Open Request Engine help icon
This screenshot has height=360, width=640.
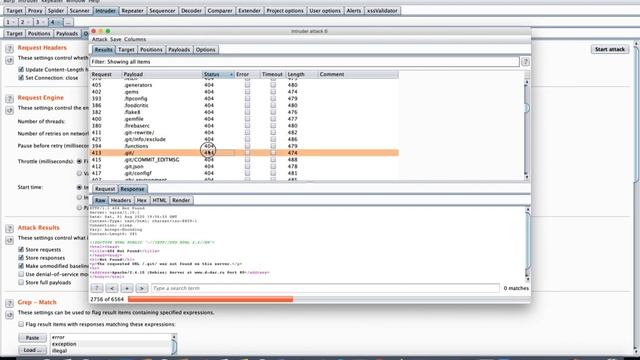(9, 99)
